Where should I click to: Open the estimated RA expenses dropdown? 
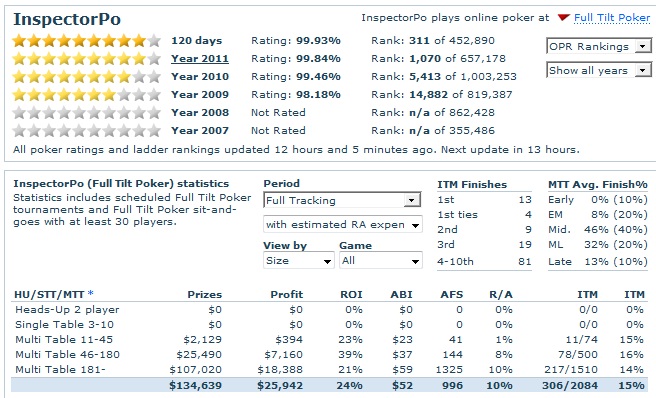[343, 225]
